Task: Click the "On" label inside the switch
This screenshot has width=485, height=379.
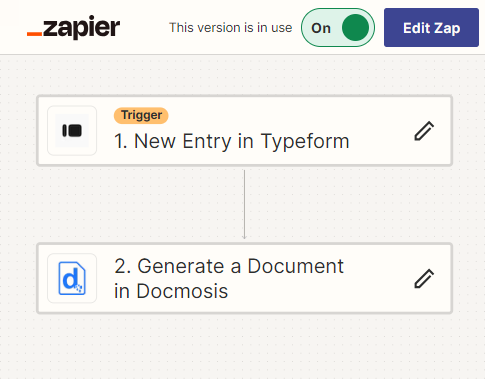Action: 321,28
